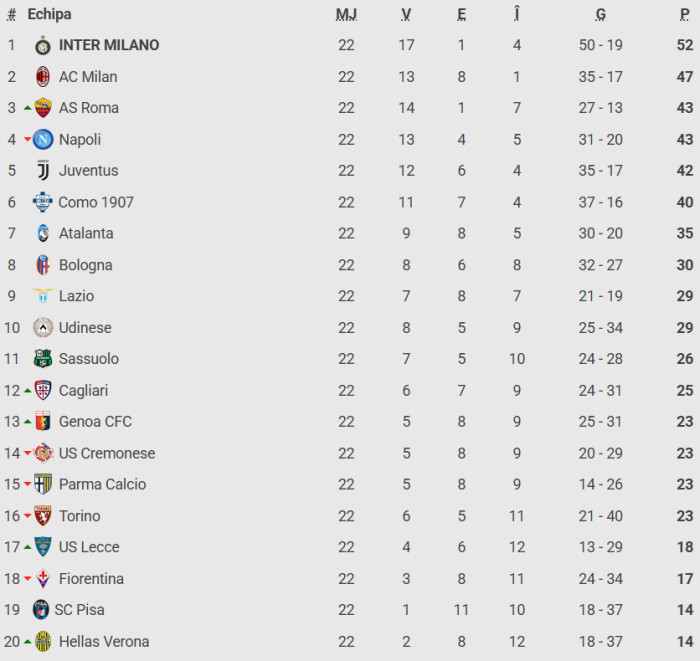Sort by the G goals column header
Screen dimensions: 700x661
(600, 14)
